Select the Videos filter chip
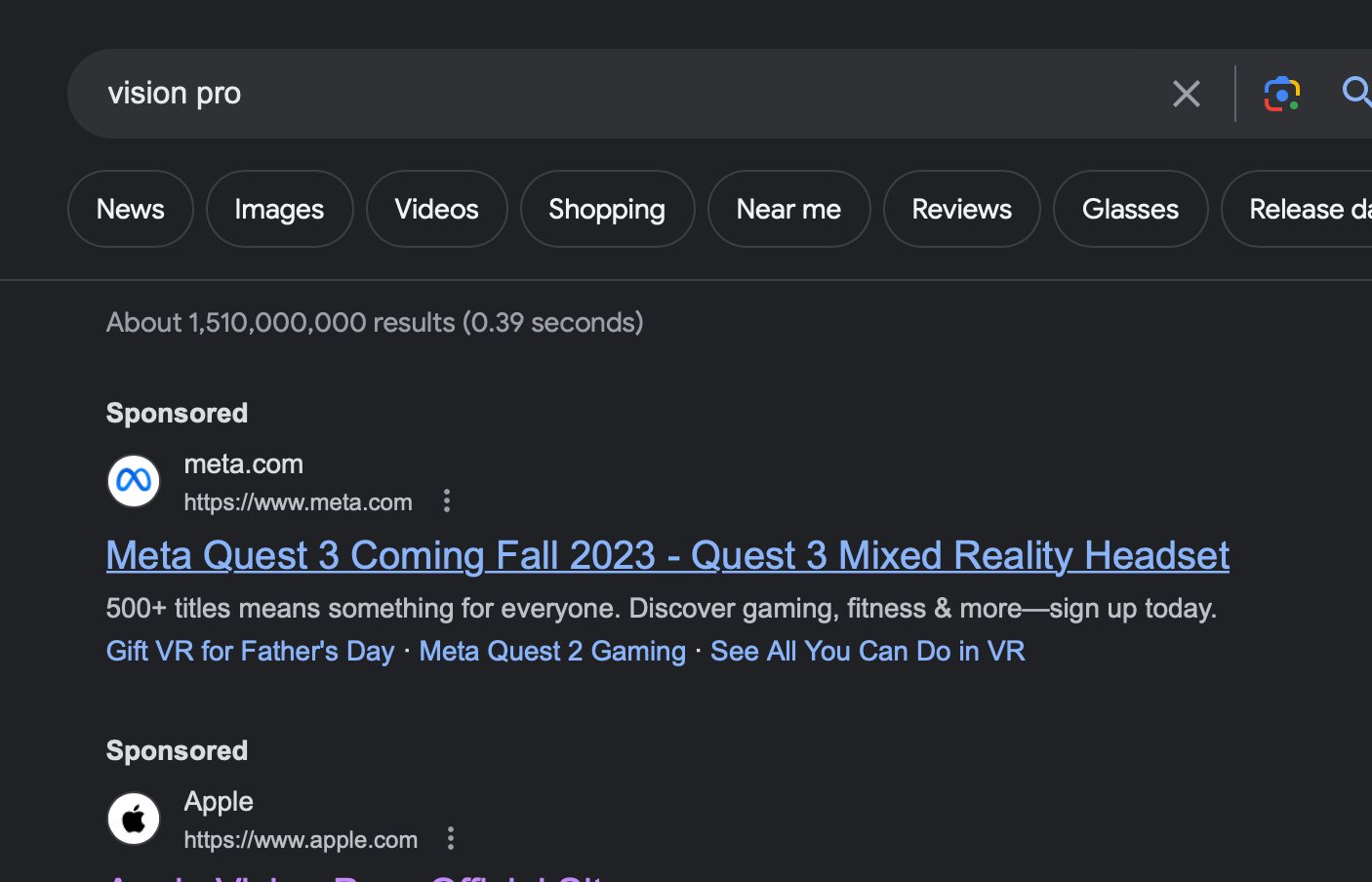 coord(436,209)
